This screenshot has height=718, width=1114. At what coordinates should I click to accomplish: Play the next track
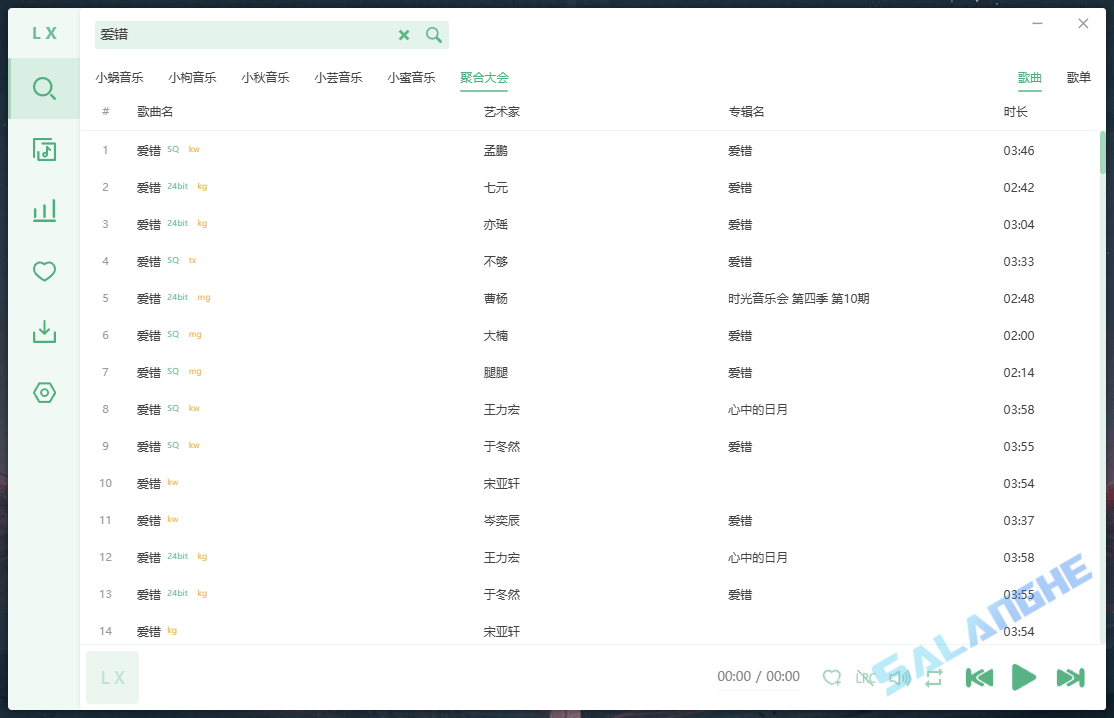(1069, 677)
